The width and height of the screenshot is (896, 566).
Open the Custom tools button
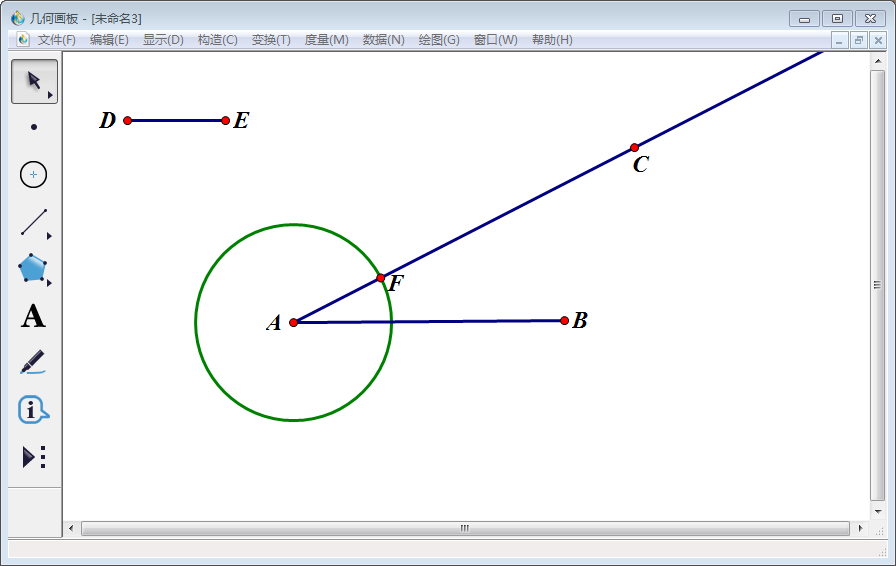coord(34,457)
